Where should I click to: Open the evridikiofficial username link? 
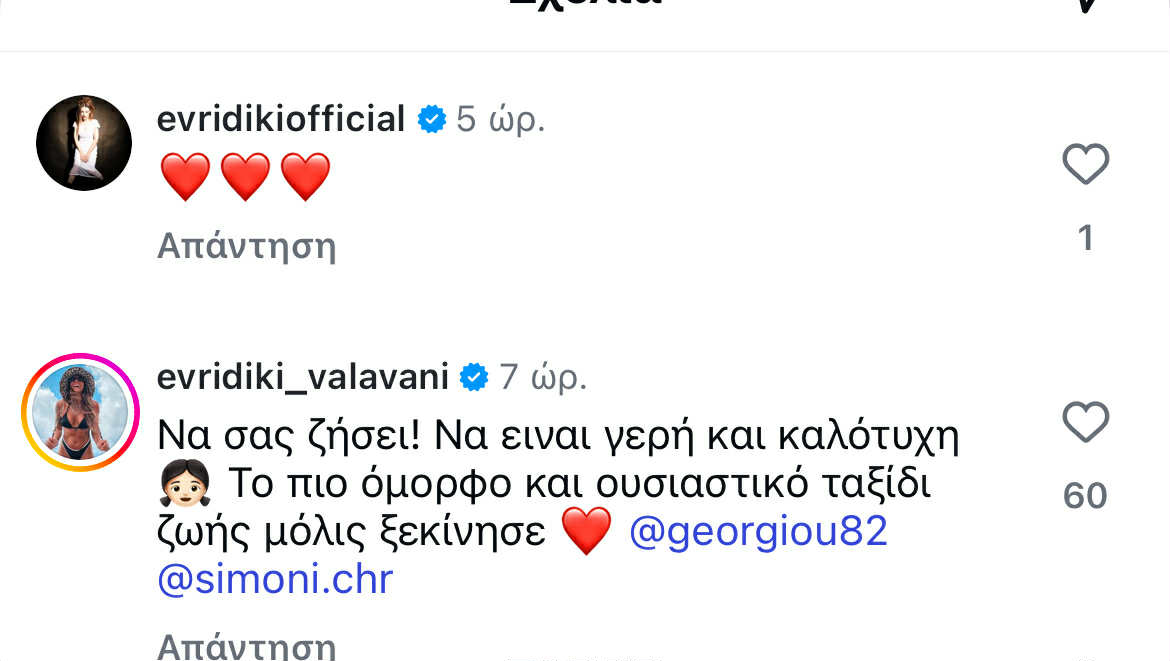click(x=281, y=119)
